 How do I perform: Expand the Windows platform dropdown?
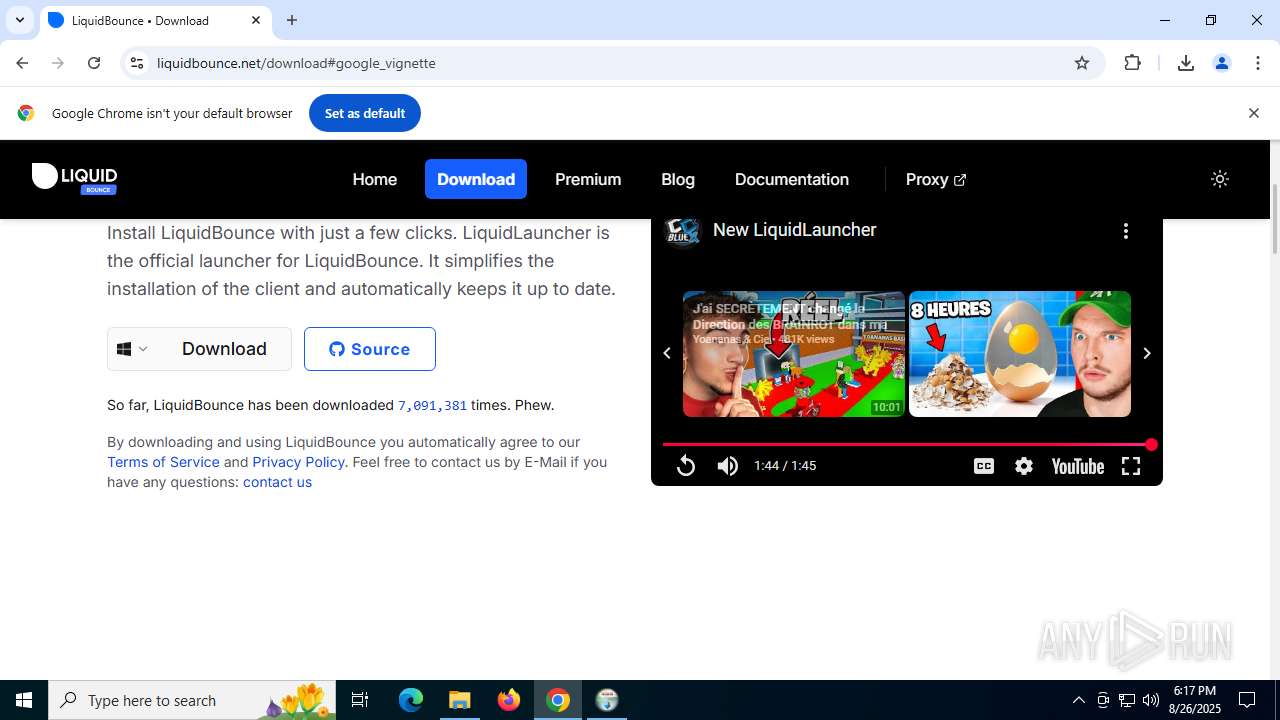click(x=133, y=349)
